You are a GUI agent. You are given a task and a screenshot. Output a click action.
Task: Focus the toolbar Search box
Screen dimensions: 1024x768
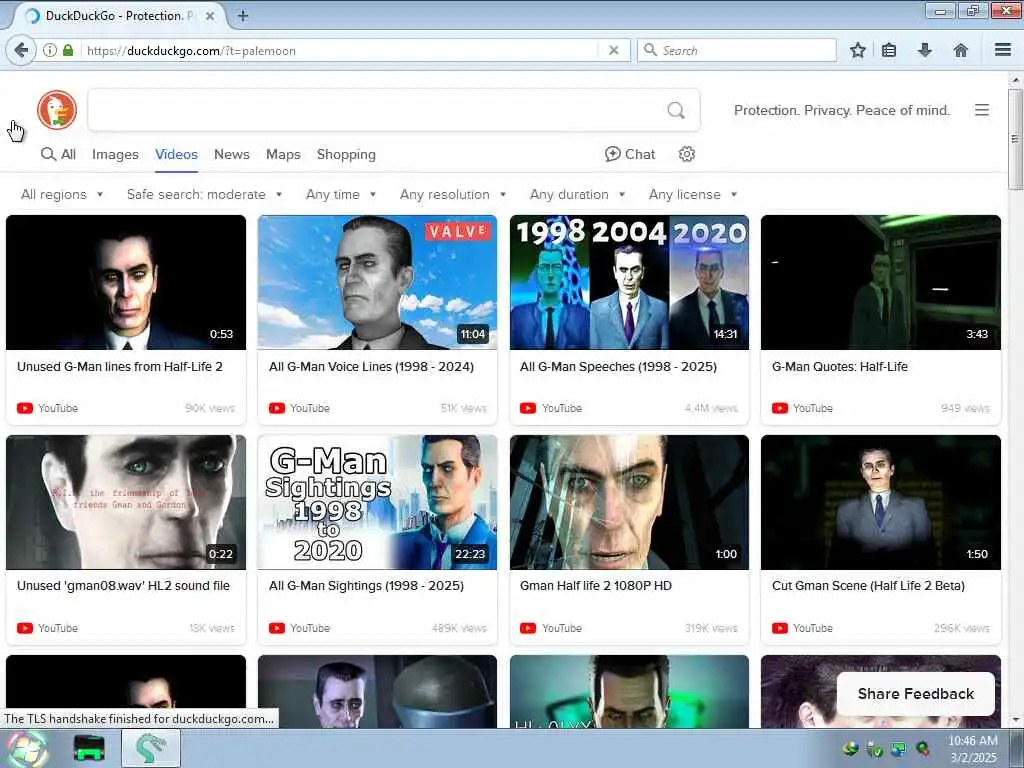point(737,50)
